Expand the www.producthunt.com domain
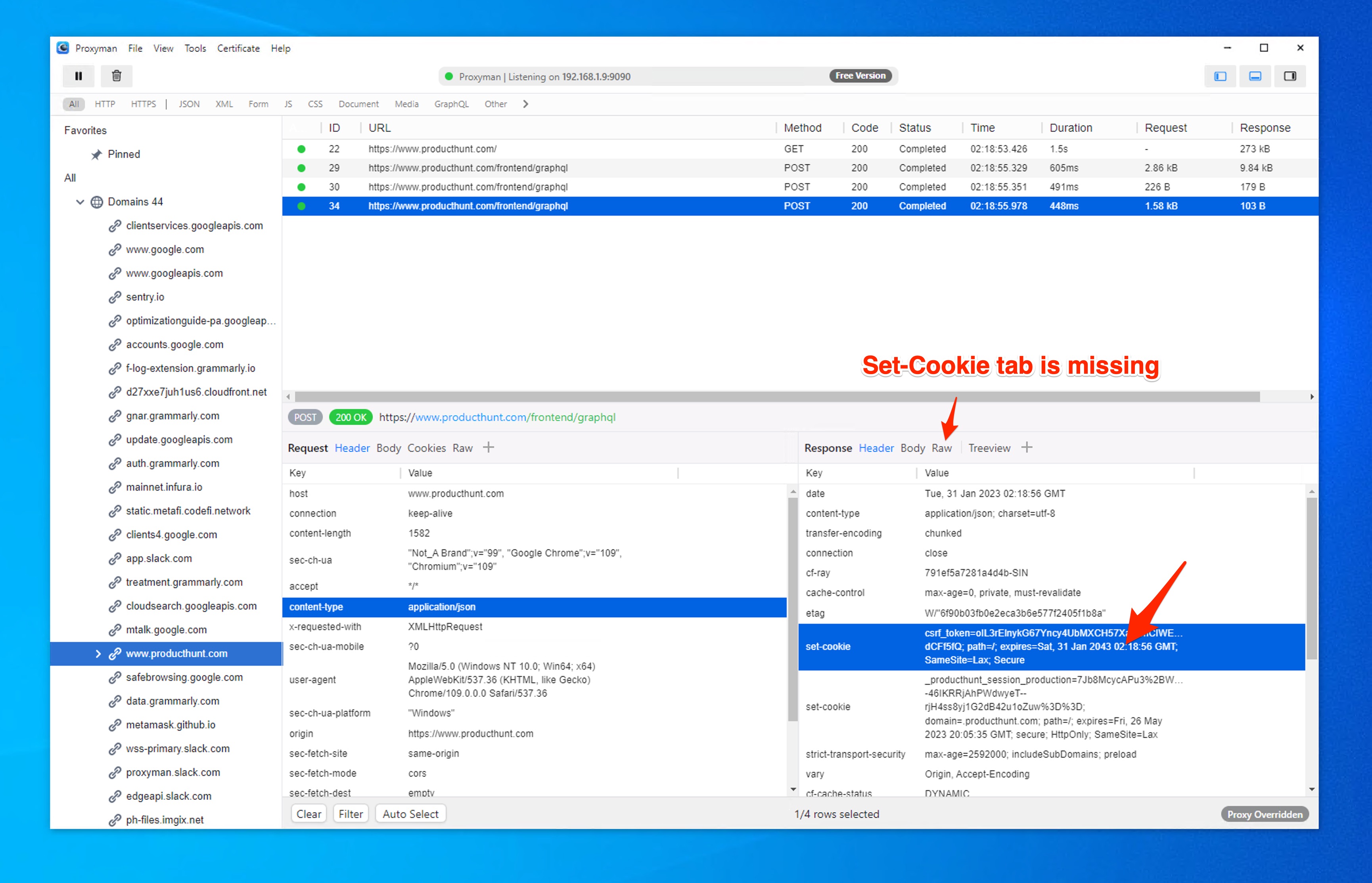Image resolution: width=1372 pixels, height=883 pixels. pos(98,653)
